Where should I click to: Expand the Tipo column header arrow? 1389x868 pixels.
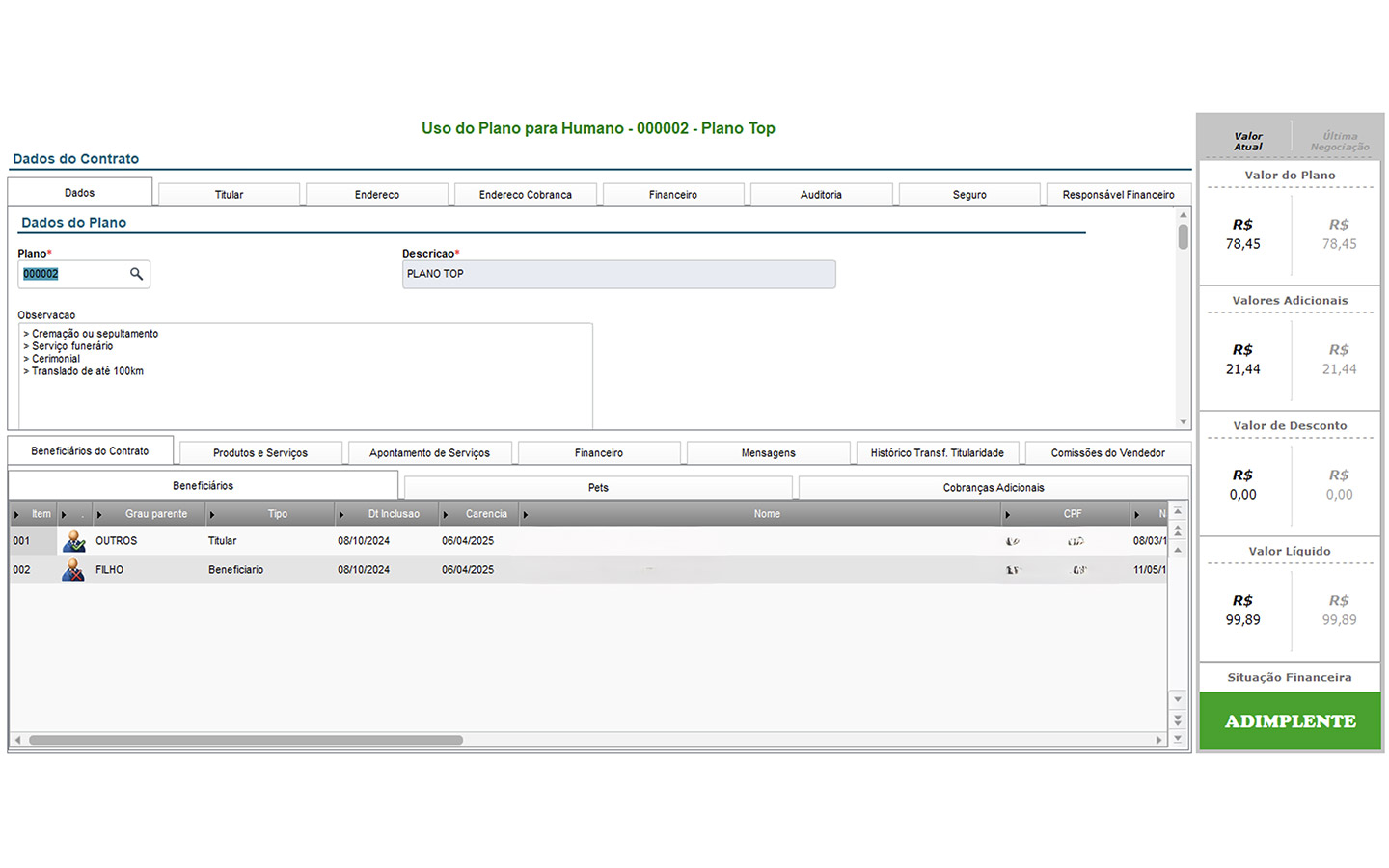tap(212, 514)
